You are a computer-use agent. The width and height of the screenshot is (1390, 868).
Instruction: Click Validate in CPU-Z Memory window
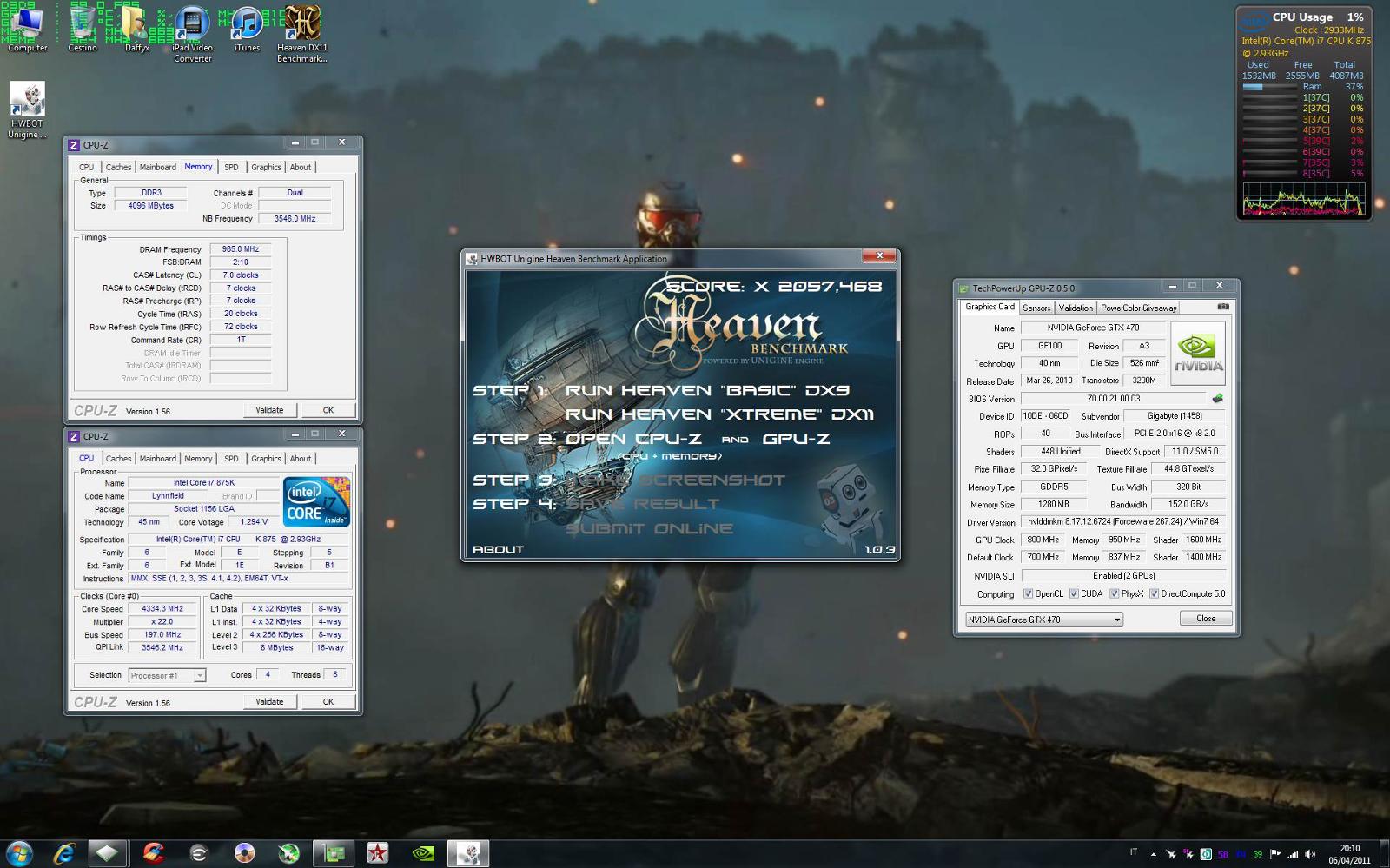click(x=269, y=410)
